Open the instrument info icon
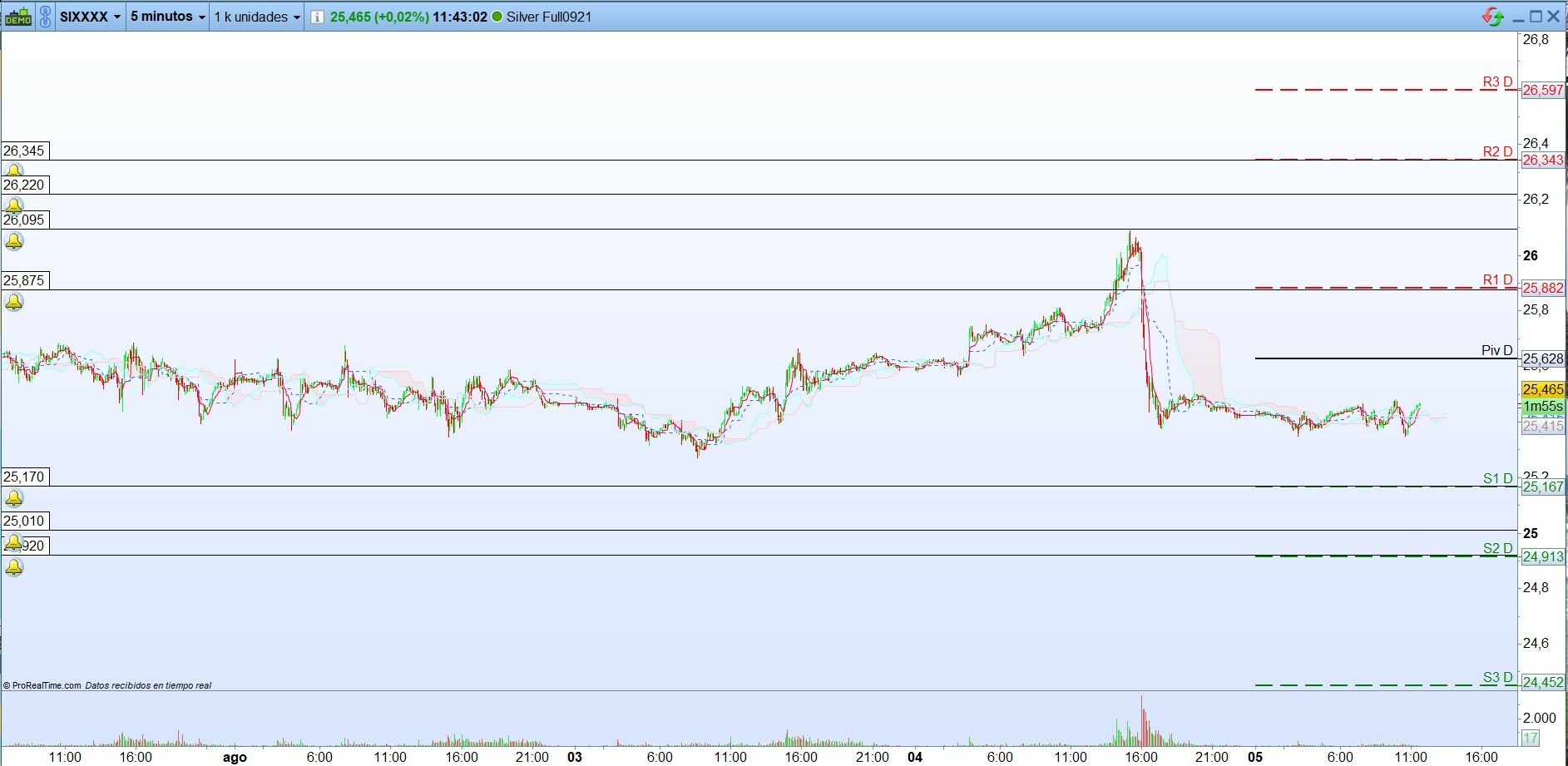 click(317, 17)
